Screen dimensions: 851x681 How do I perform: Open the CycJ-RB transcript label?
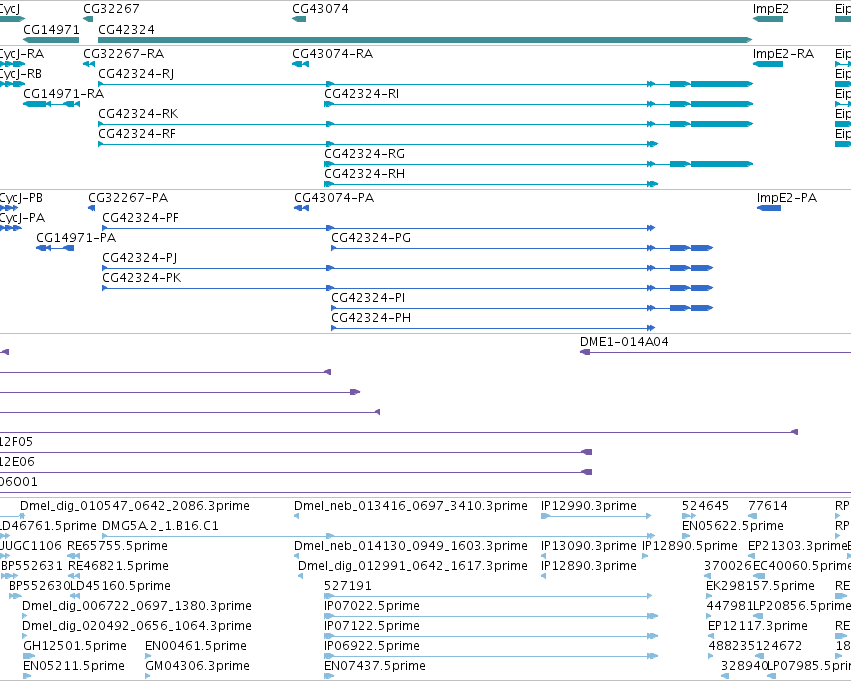(21, 74)
